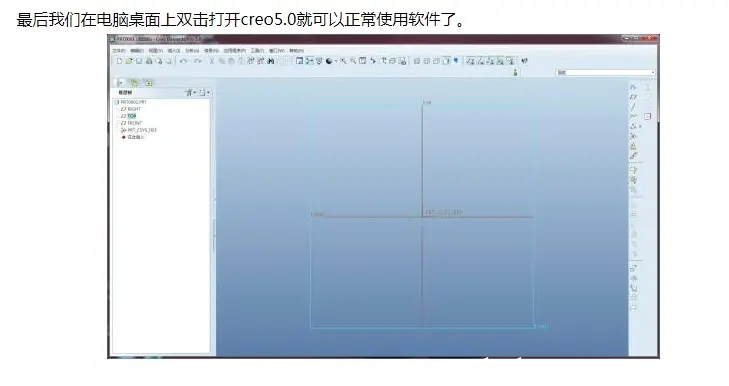Click the New file icon
The width and height of the screenshot is (729, 386).
tap(119, 61)
